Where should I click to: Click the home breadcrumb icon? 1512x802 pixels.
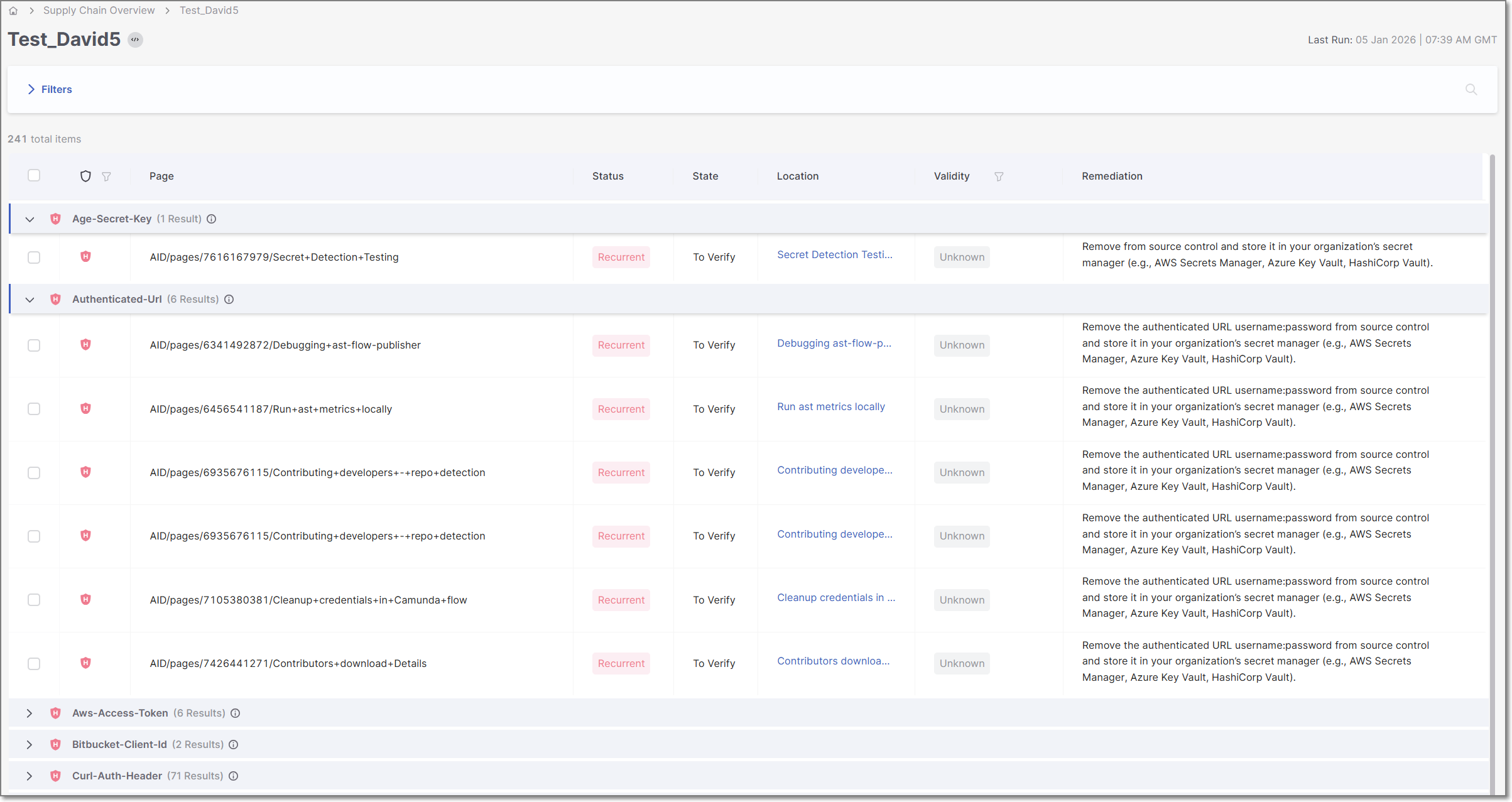[13, 11]
